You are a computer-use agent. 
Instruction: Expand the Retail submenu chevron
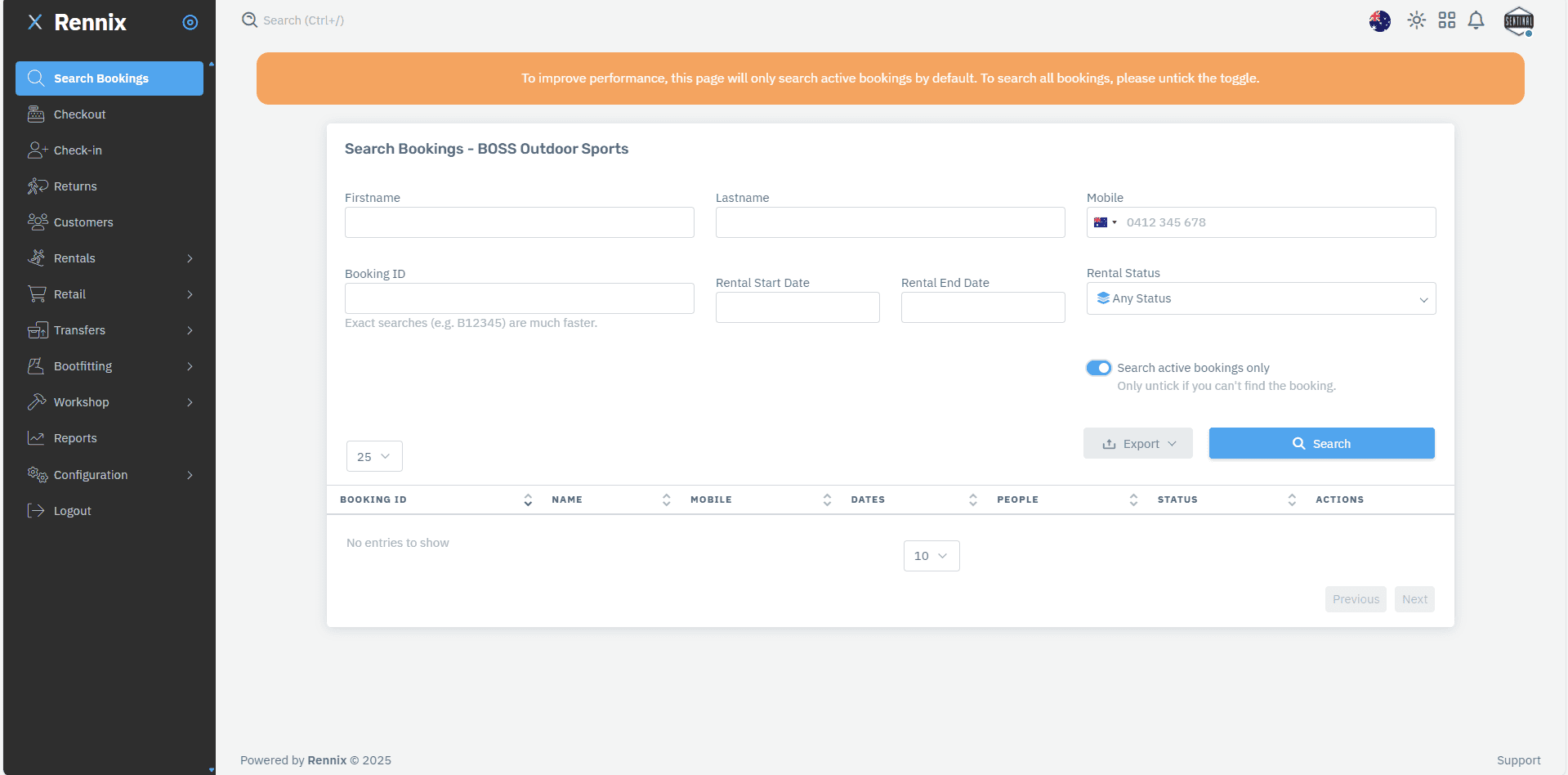point(190,294)
